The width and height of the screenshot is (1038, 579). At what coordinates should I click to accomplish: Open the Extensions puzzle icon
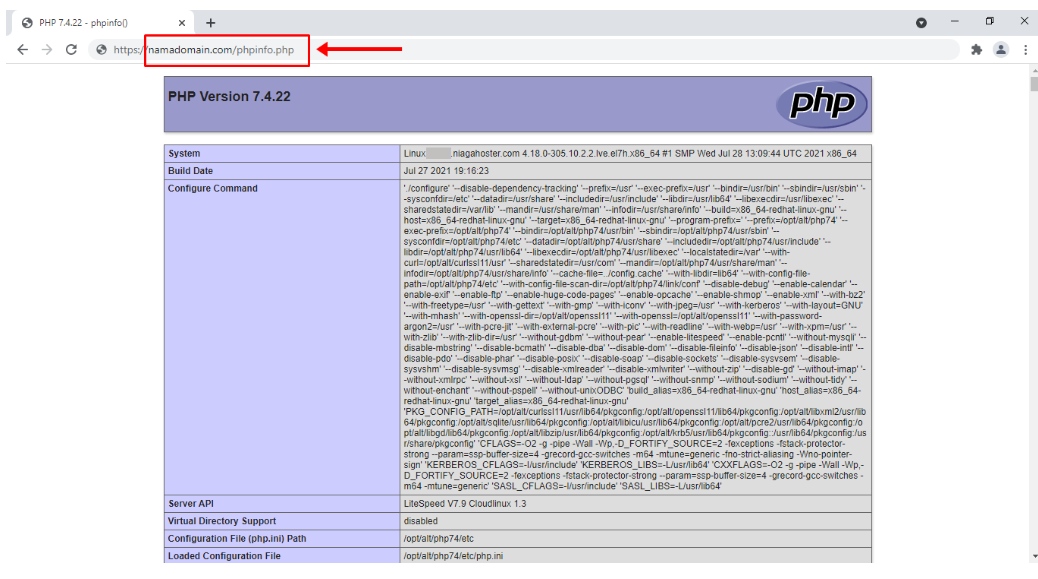(x=976, y=50)
